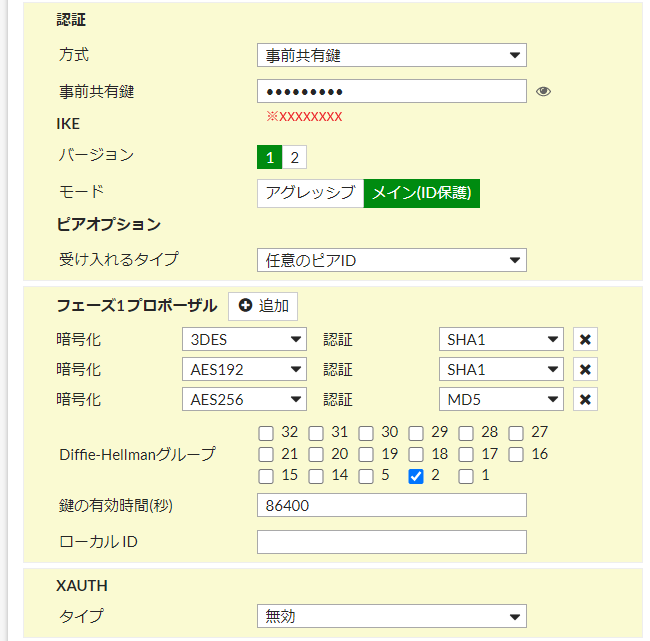Enable Diffie-Hellman group 27
Image resolution: width=650 pixels, height=641 pixels.
click(x=516, y=433)
